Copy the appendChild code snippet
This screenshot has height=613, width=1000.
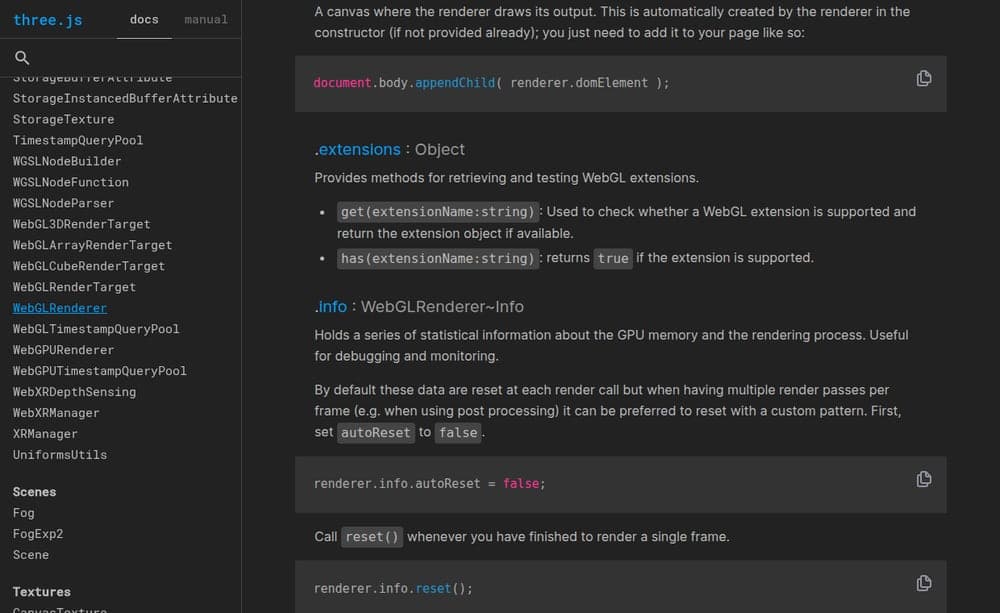[x=923, y=78]
